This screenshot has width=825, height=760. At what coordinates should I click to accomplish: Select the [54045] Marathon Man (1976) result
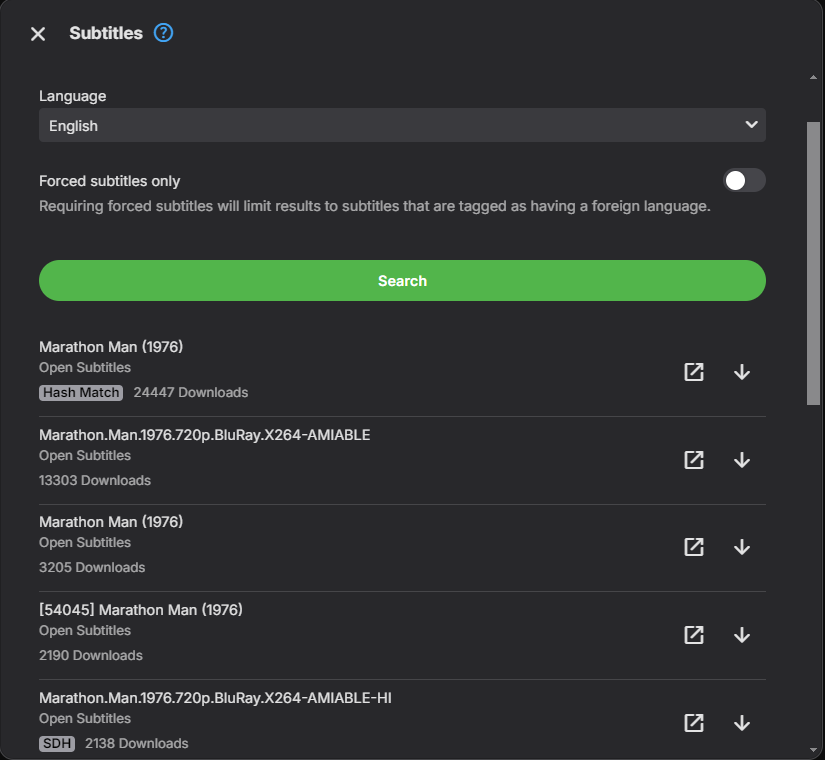click(x=141, y=609)
